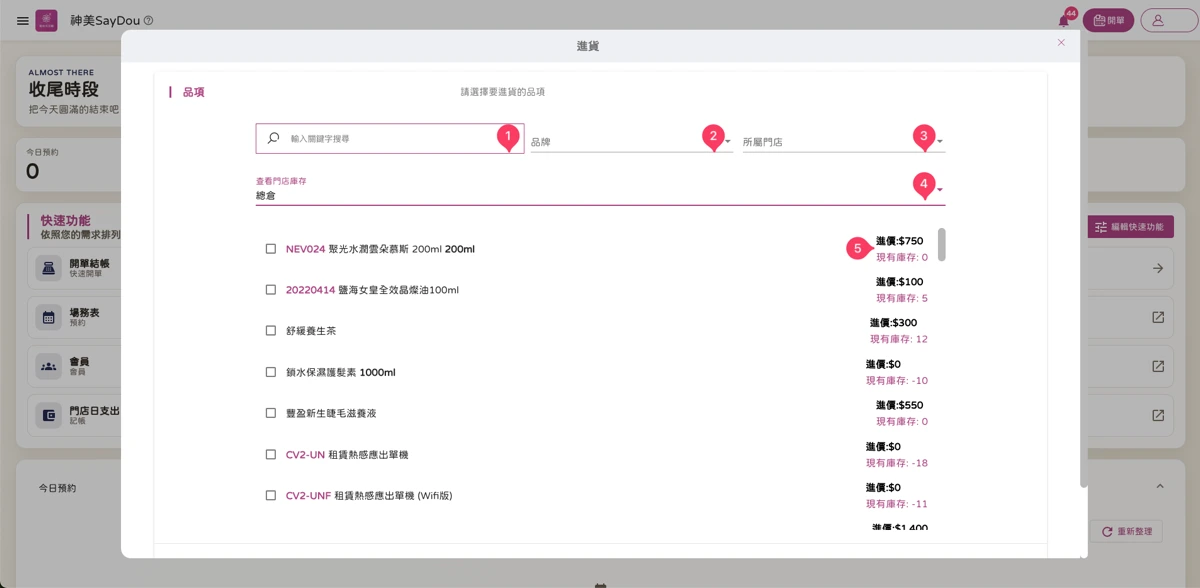The width and height of the screenshot is (1200, 588).
Task: Open the hamburger main menu
Action: click(x=23, y=21)
